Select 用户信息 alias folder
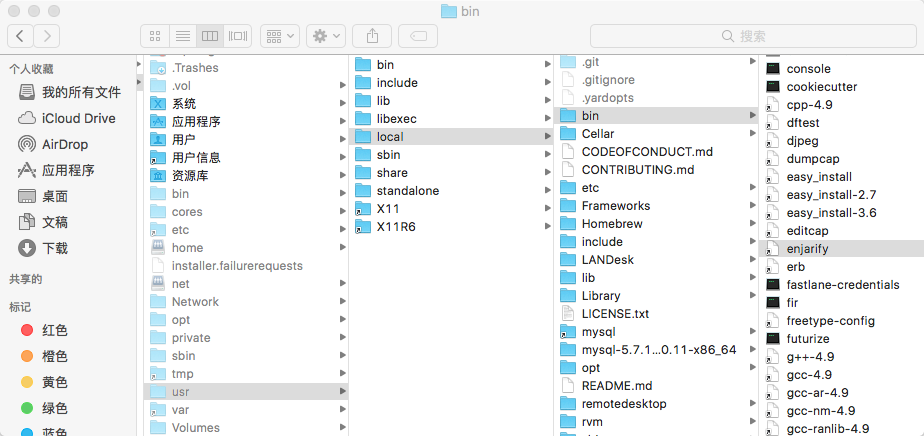 246,158
